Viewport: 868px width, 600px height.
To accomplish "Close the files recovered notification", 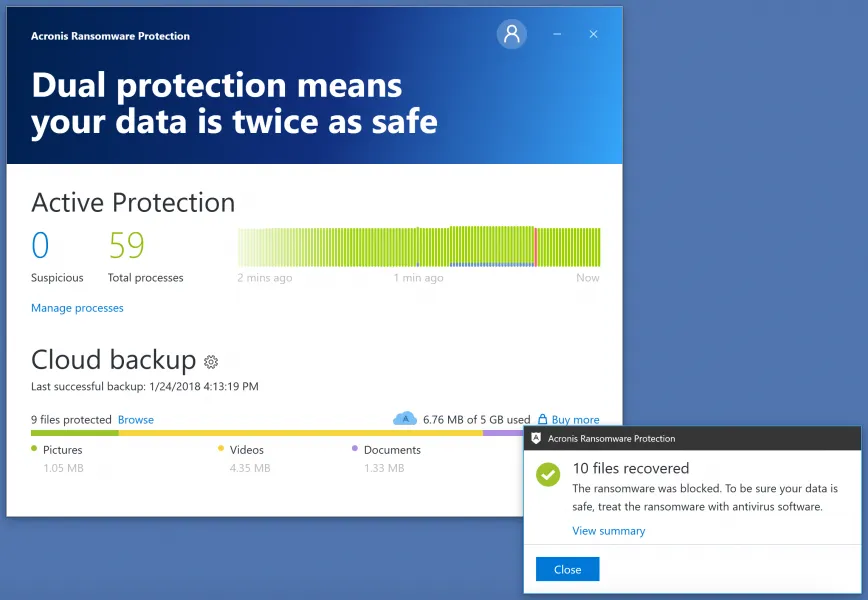I will point(567,569).
